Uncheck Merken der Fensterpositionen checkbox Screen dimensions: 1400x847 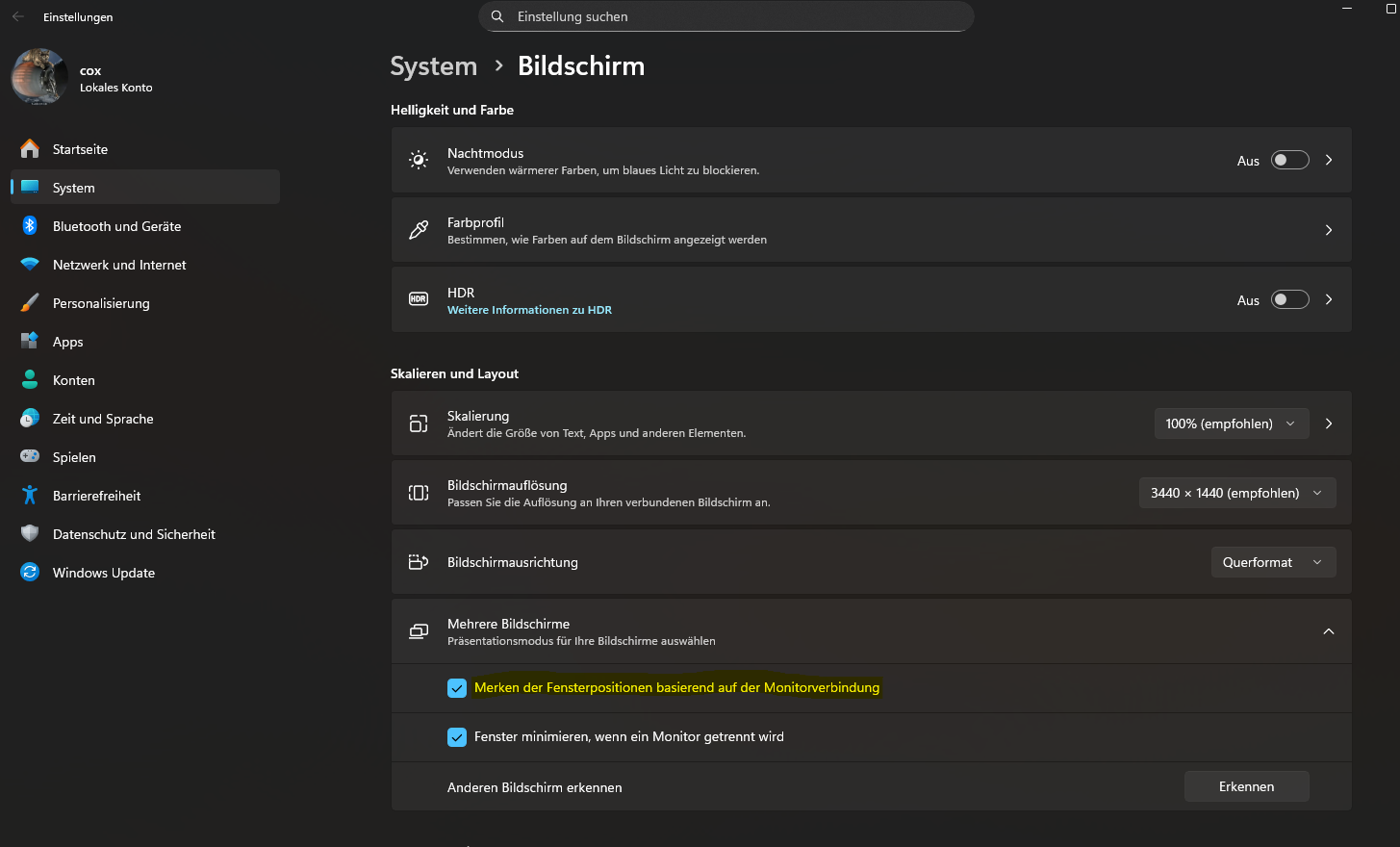(x=457, y=688)
